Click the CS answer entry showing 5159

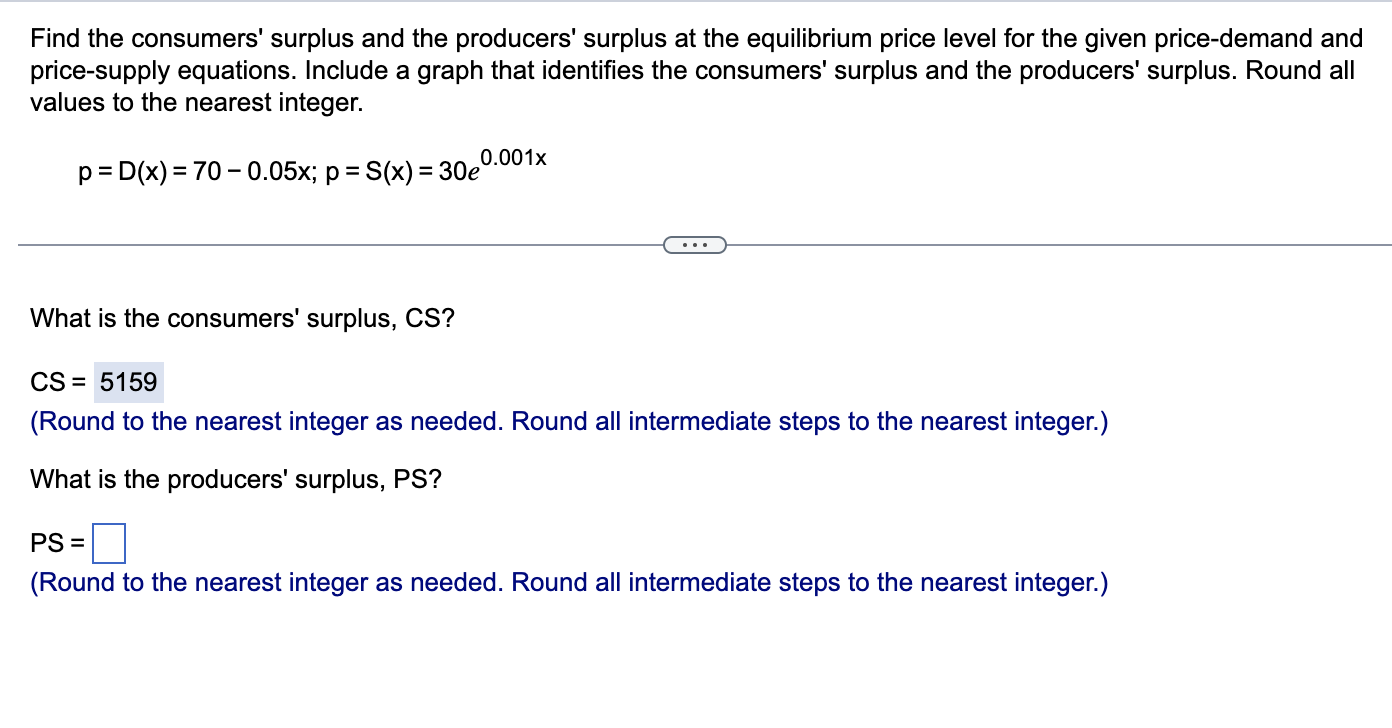click(128, 381)
